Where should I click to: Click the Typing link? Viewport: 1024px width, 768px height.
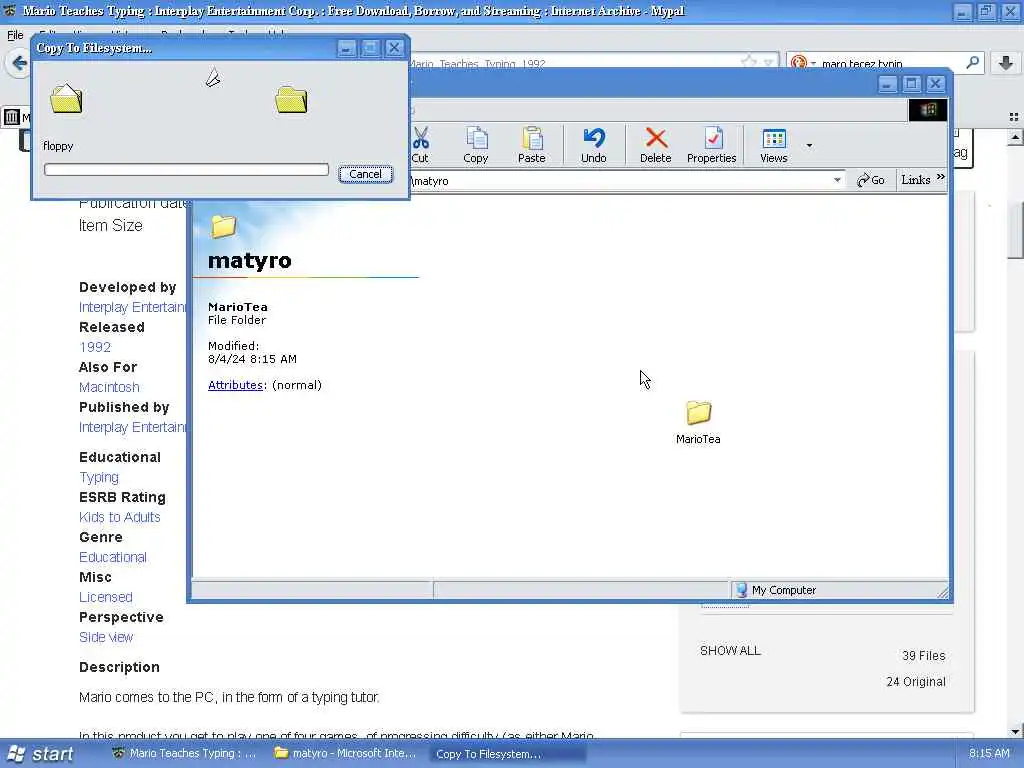click(x=99, y=477)
